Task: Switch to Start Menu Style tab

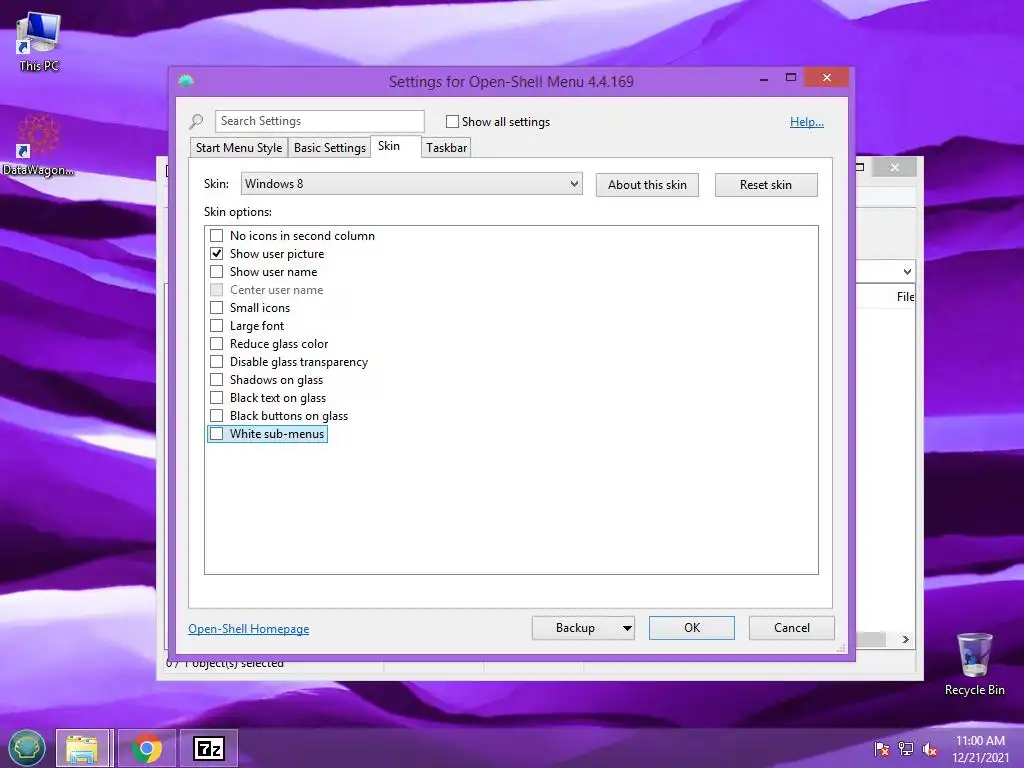Action: pos(239,148)
